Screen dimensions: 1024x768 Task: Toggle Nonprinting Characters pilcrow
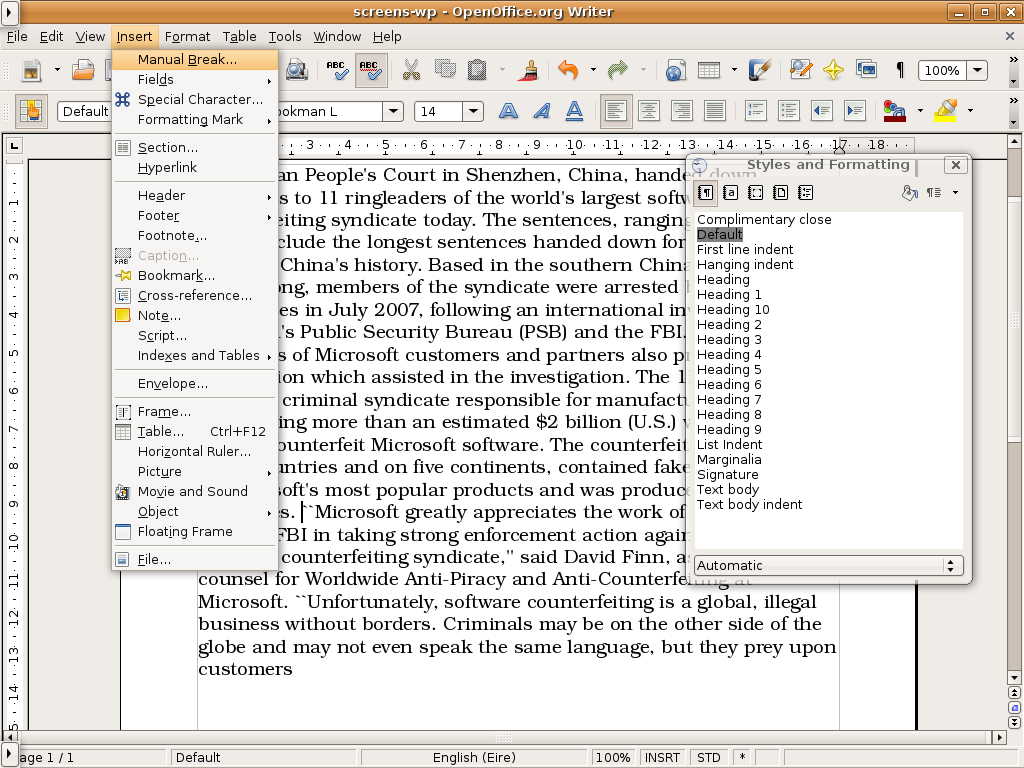coord(900,70)
